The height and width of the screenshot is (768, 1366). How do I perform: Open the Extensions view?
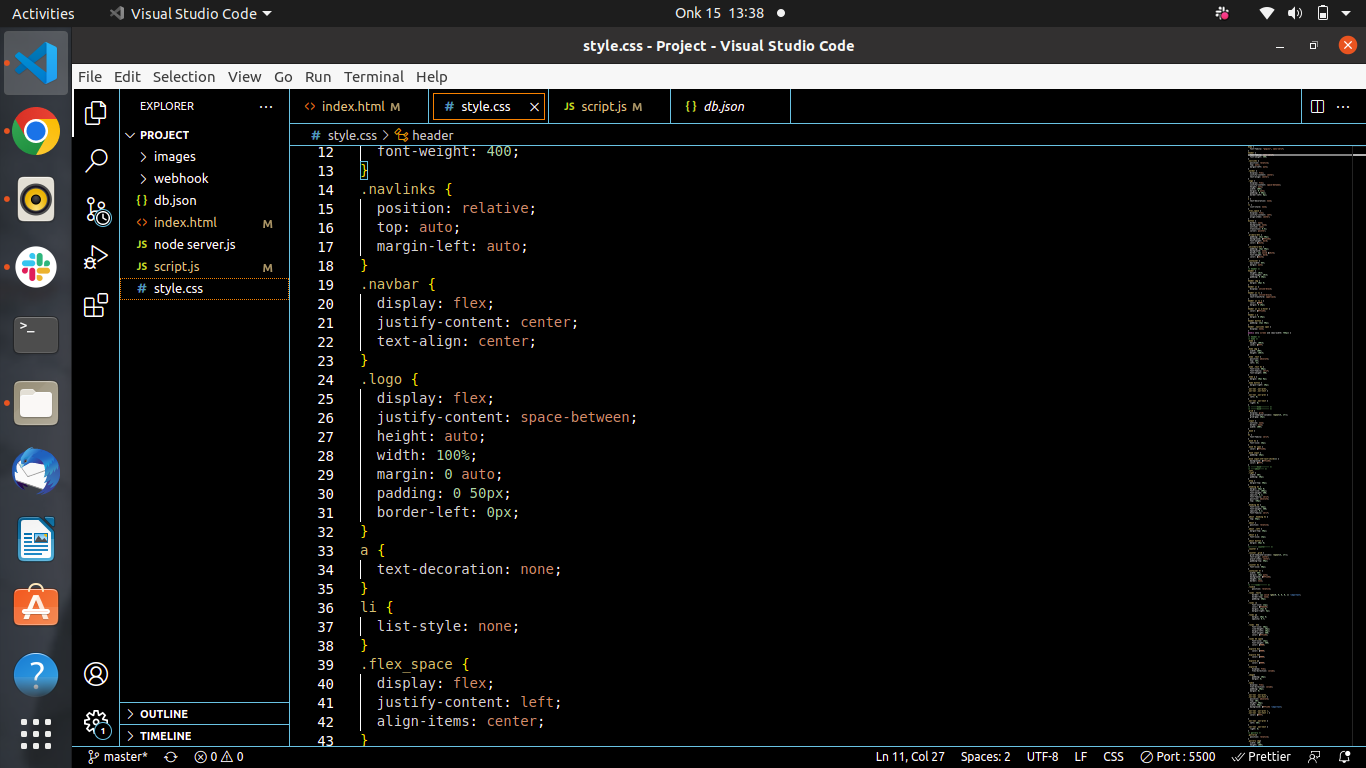96,306
